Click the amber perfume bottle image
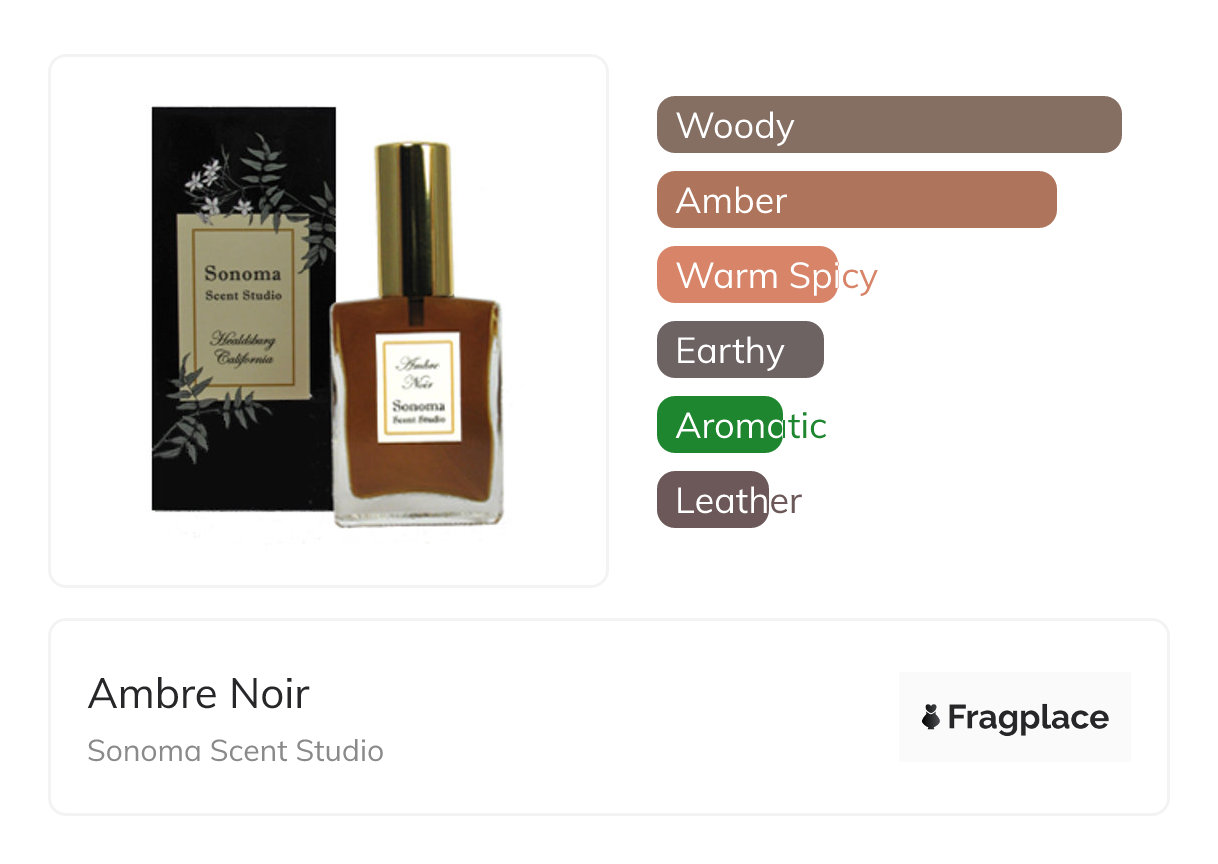The width and height of the screenshot is (1218, 864). (x=416, y=335)
